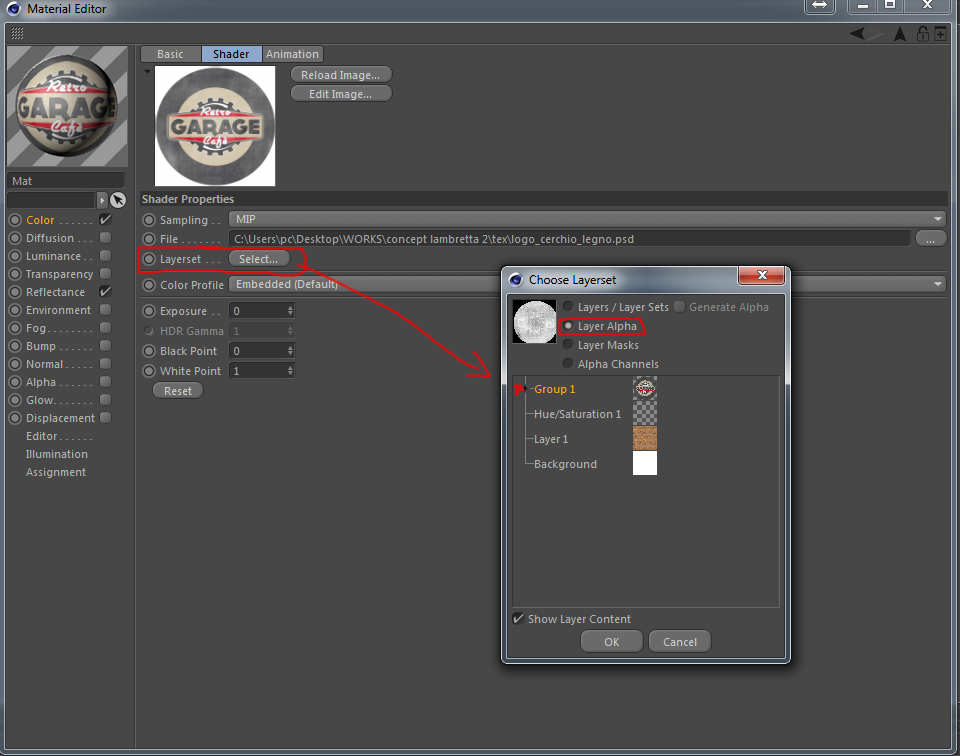Screen dimensions: 960x756
Task: Click the material name field Mat
Action: 66,181
